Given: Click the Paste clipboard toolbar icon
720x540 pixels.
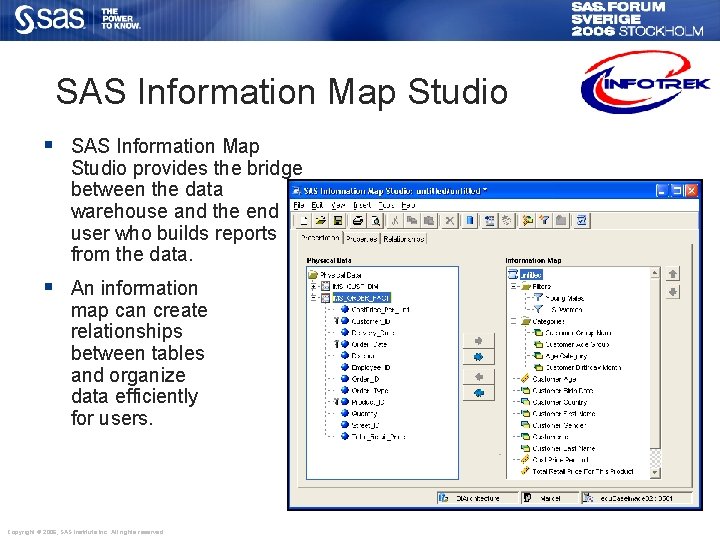Looking at the screenshot, I should coord(429,221).
